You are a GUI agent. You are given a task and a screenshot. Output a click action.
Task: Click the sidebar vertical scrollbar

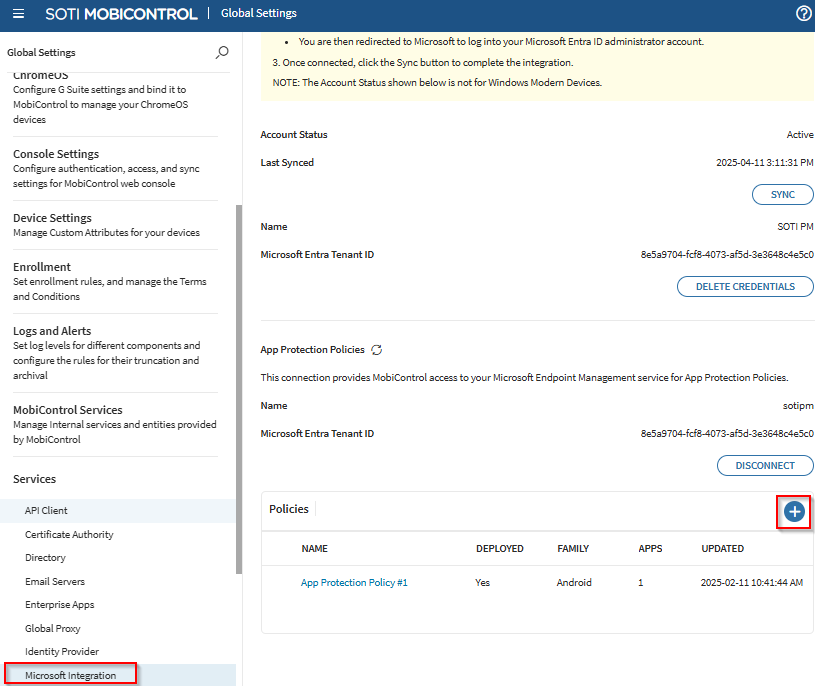point(238,390)
